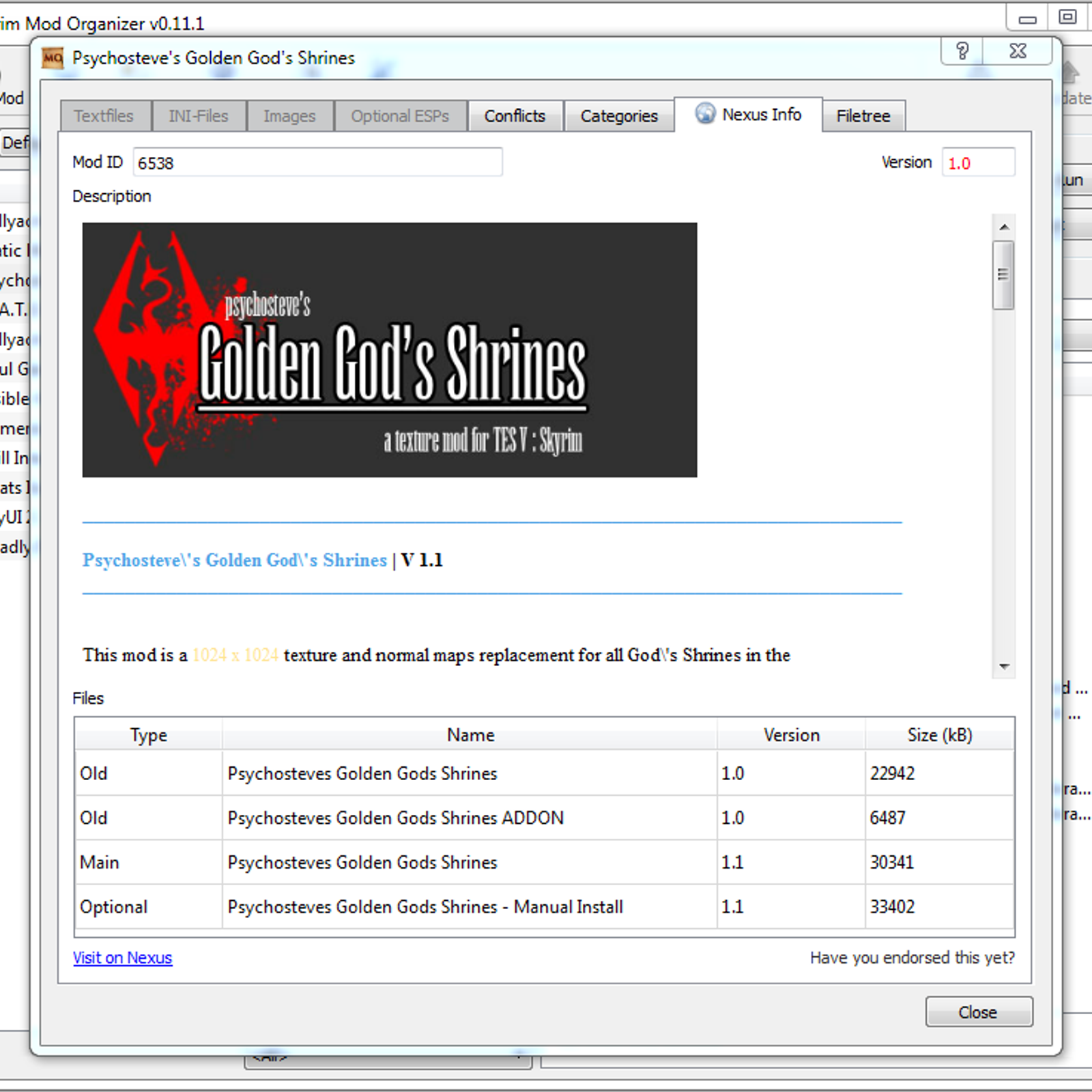Sort files by Size (kB) column header
The height and width of the screenshot is (1092, 1092).
(x=939, y=735)
